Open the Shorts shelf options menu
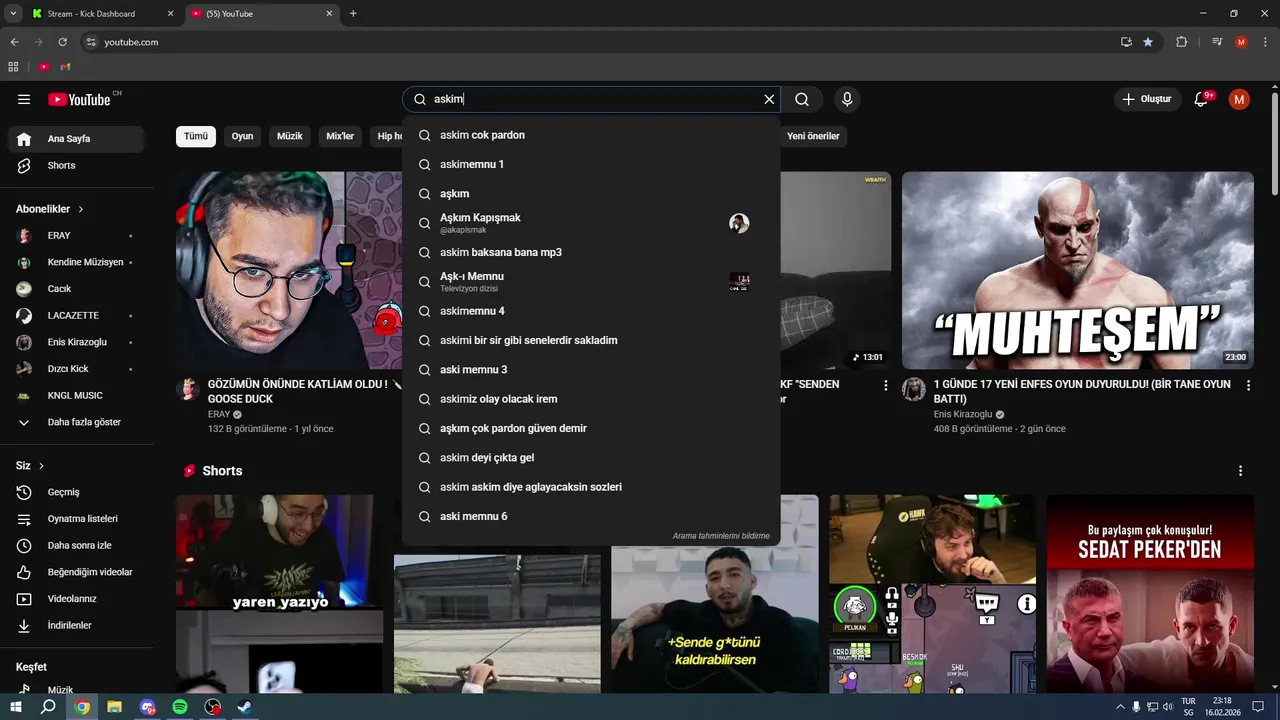 pos(1240,471)
